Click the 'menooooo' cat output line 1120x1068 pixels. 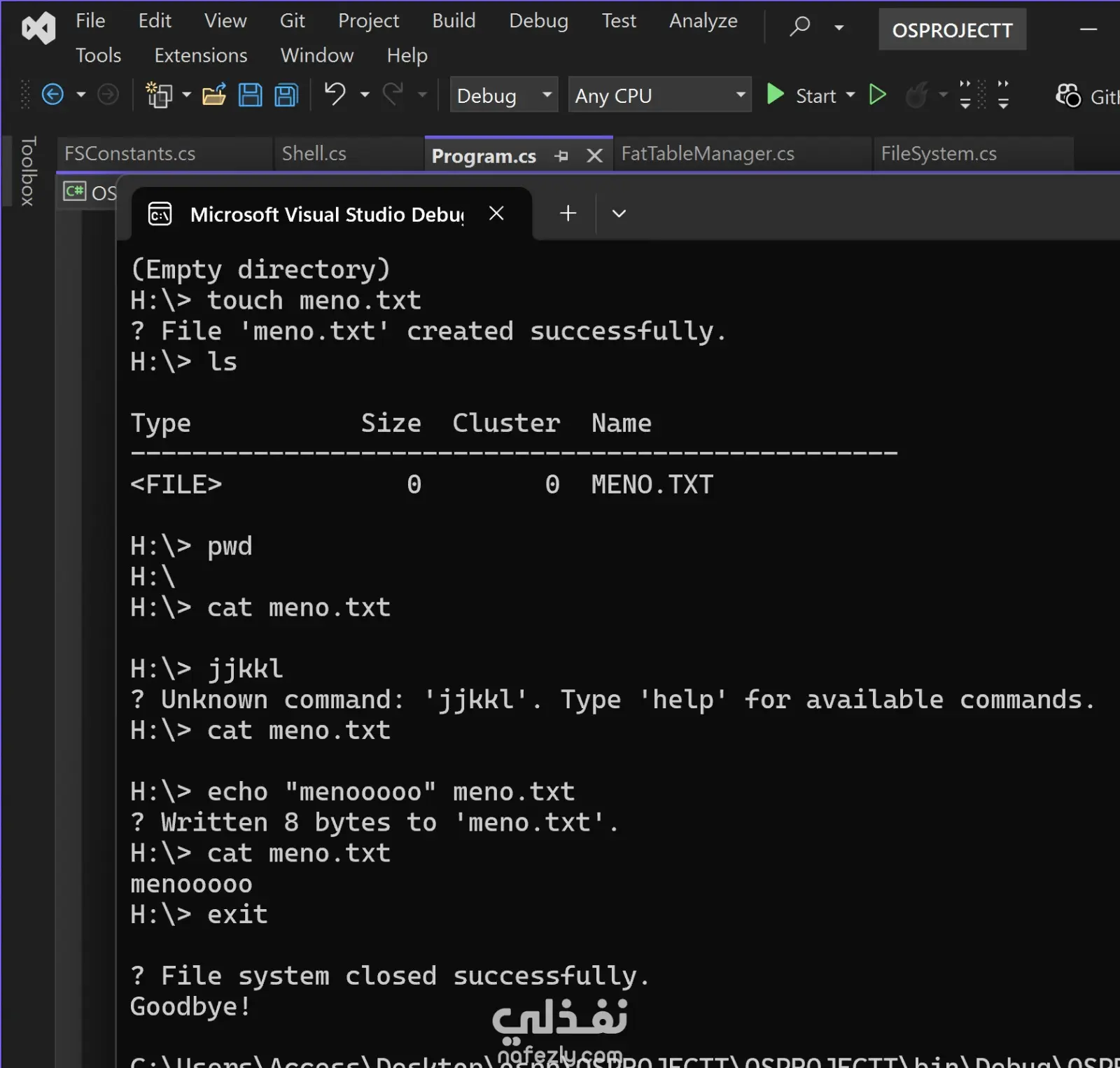coord(191,884)
